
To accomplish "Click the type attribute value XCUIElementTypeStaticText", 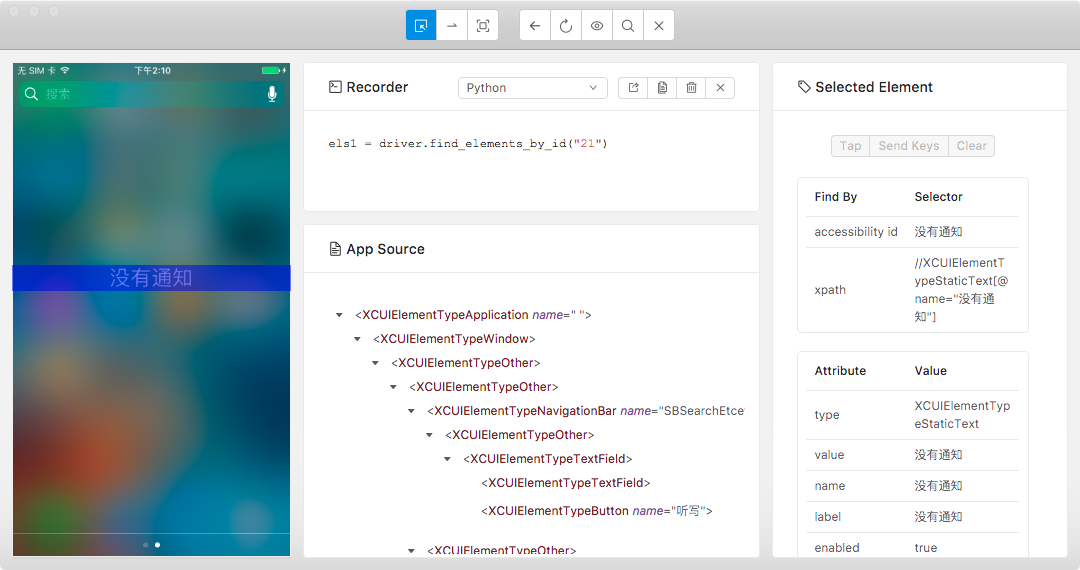I will 962,415.
